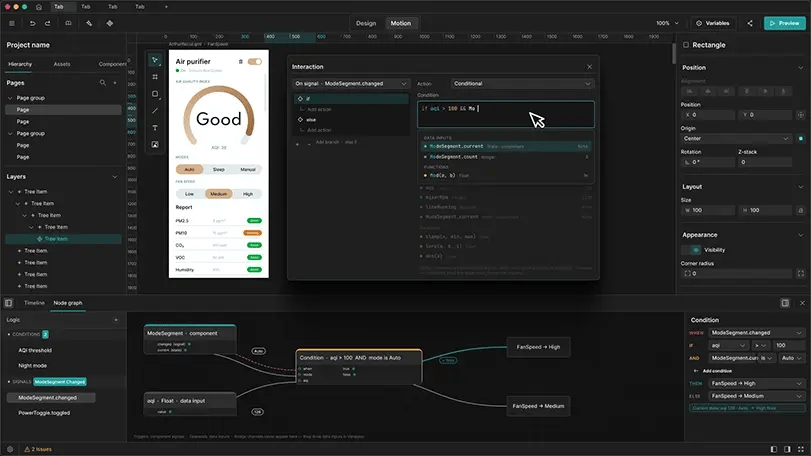
Task: Open the WHEN ModeSegment.changed dropdown
Action: coord(757,333)
